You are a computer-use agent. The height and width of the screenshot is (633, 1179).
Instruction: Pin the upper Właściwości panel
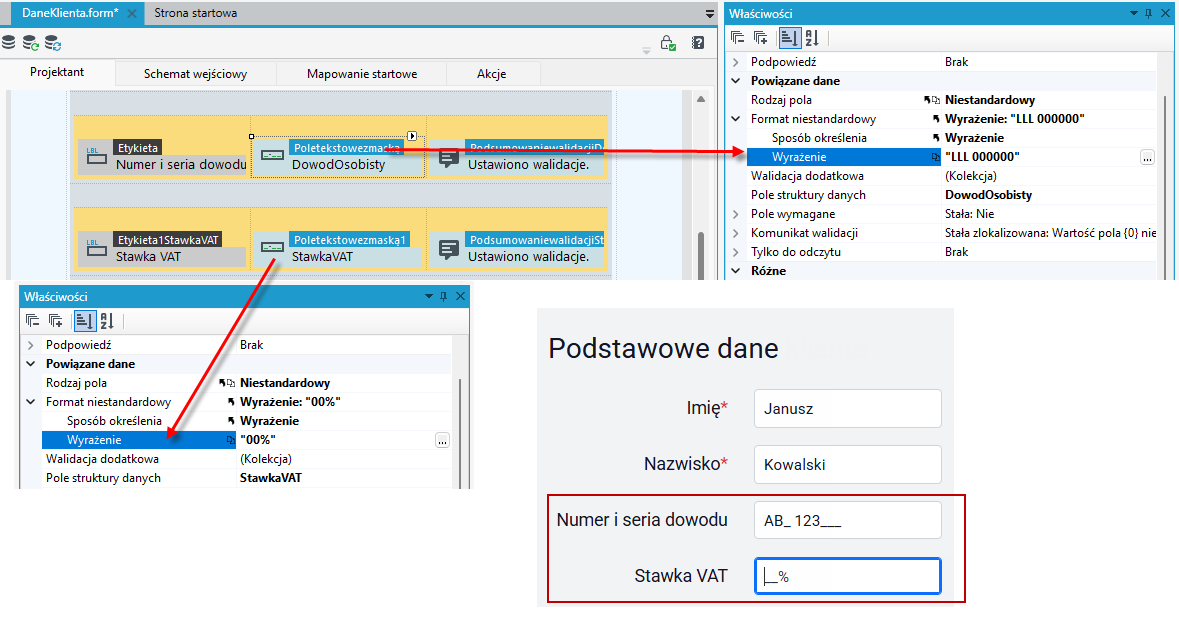coord(1148,14)
